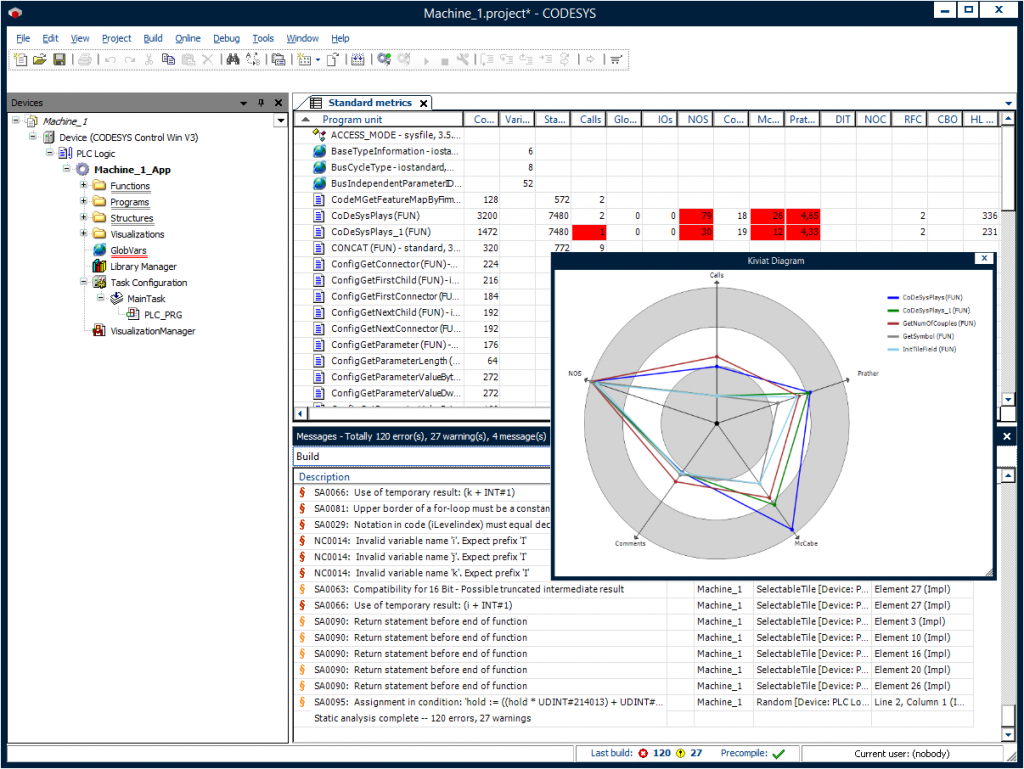Click the shopping cart toolbar icon
The height and width of the screenshot is (769, 1024).
point(616,60)
